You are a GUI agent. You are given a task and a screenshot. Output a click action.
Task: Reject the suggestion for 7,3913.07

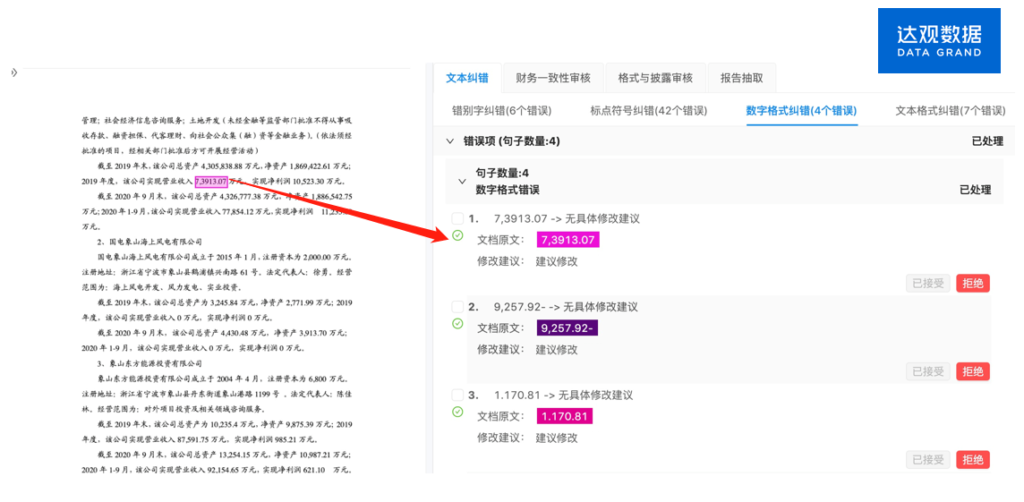pos(972,283)
